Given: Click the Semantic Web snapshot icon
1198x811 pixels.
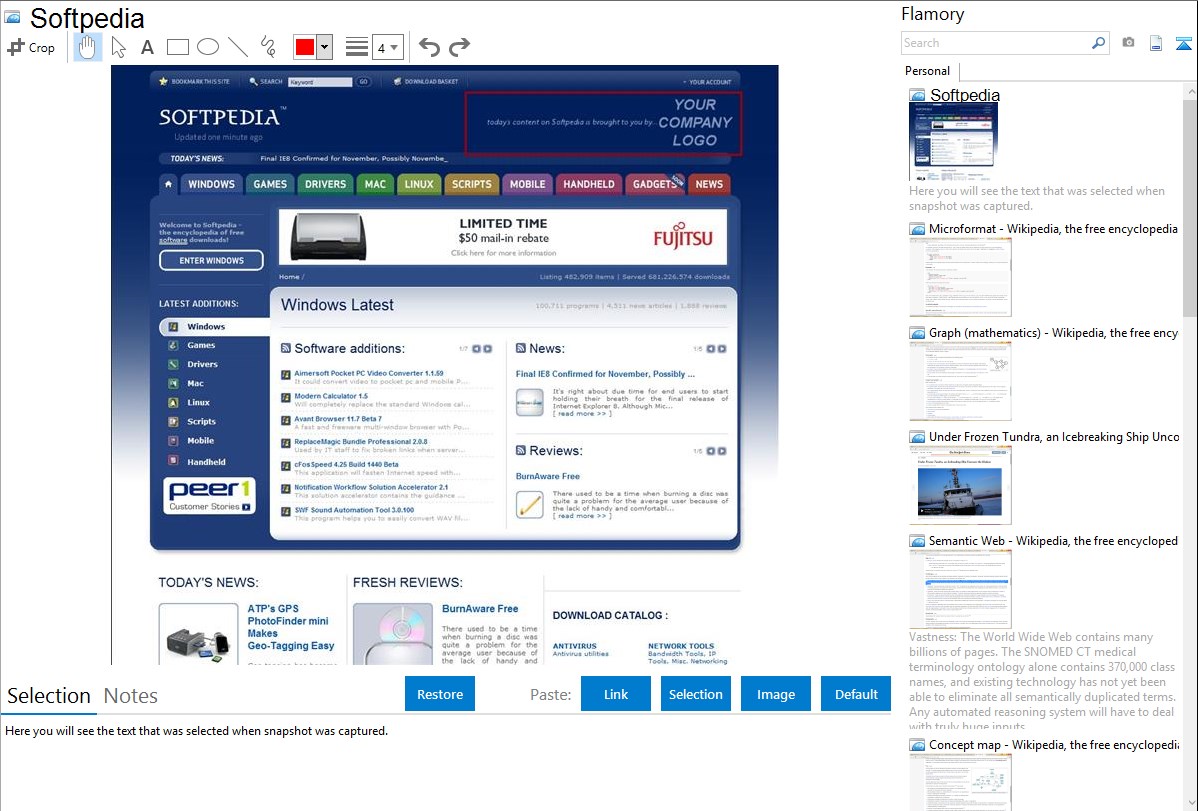Looking at the screenshot, I should pos(917,541).
